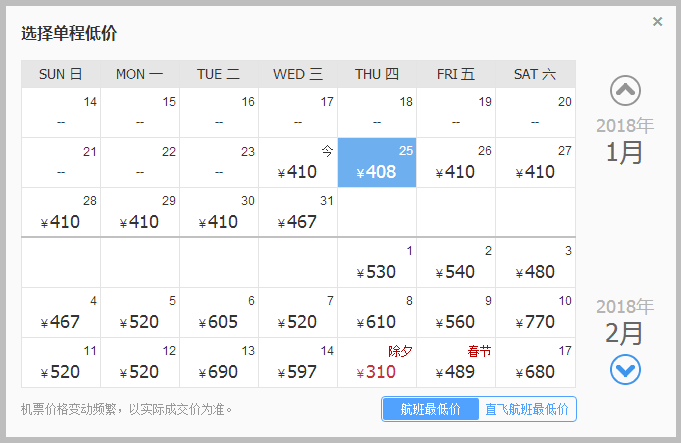
Task: Click the down arrow for next month
Action: 625,370
